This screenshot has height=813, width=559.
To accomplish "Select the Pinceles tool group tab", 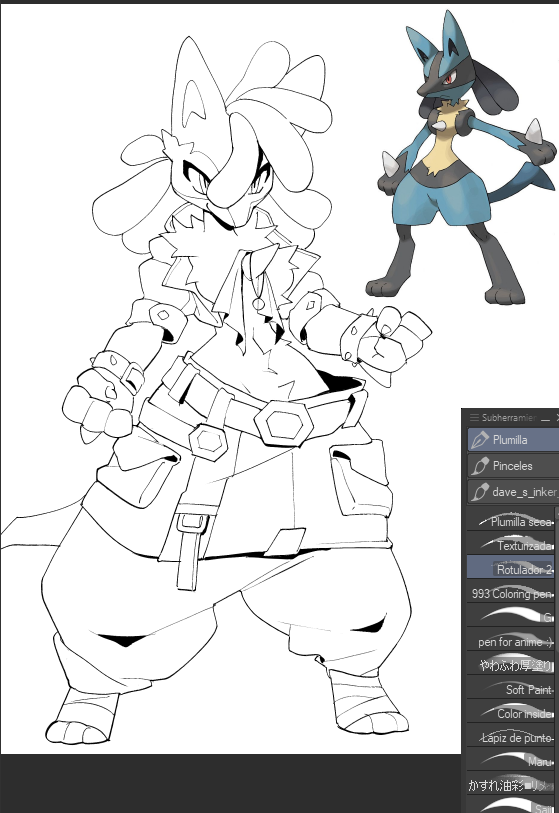I will 513,466.
